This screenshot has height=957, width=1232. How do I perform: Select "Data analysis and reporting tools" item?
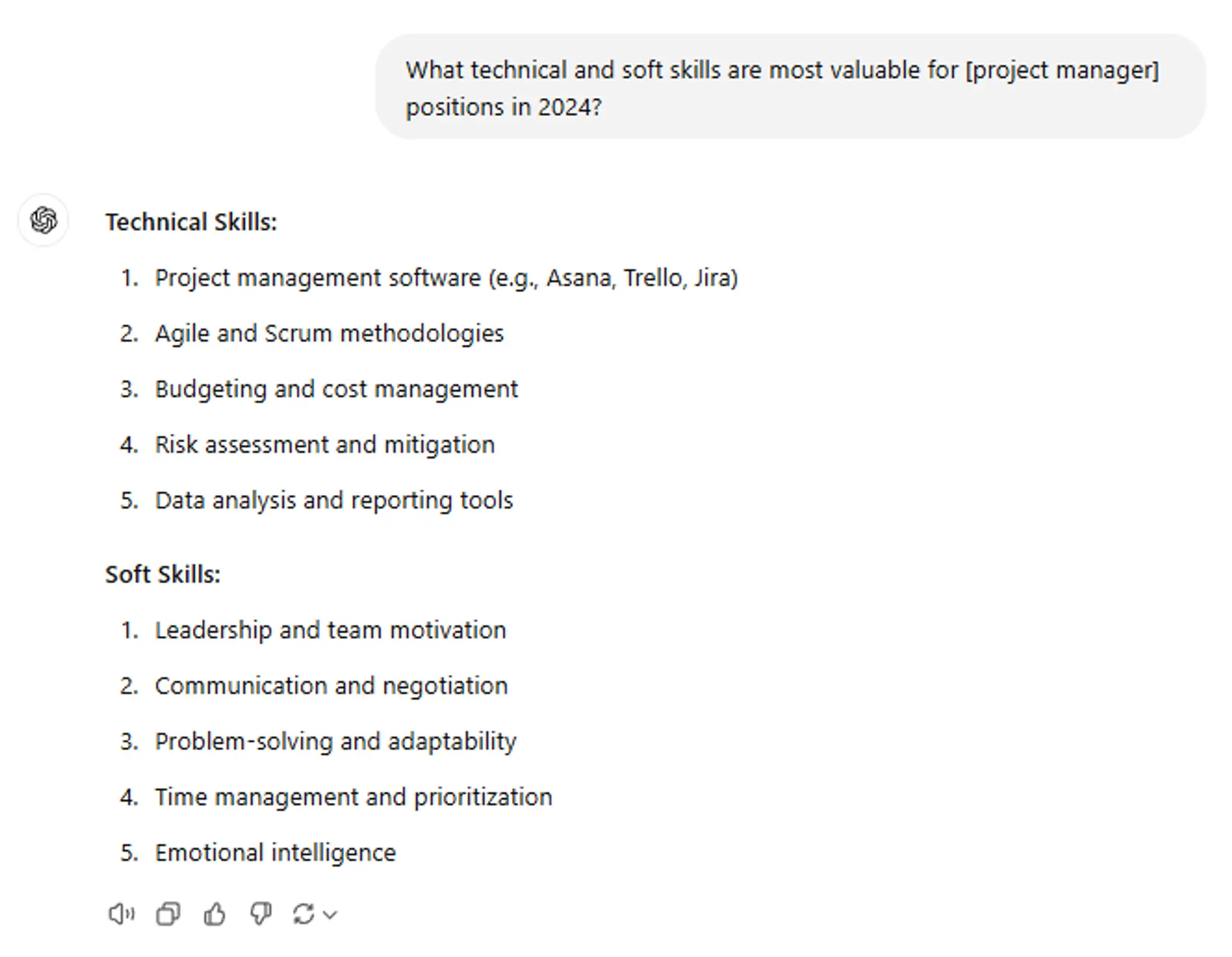(334, 500)
